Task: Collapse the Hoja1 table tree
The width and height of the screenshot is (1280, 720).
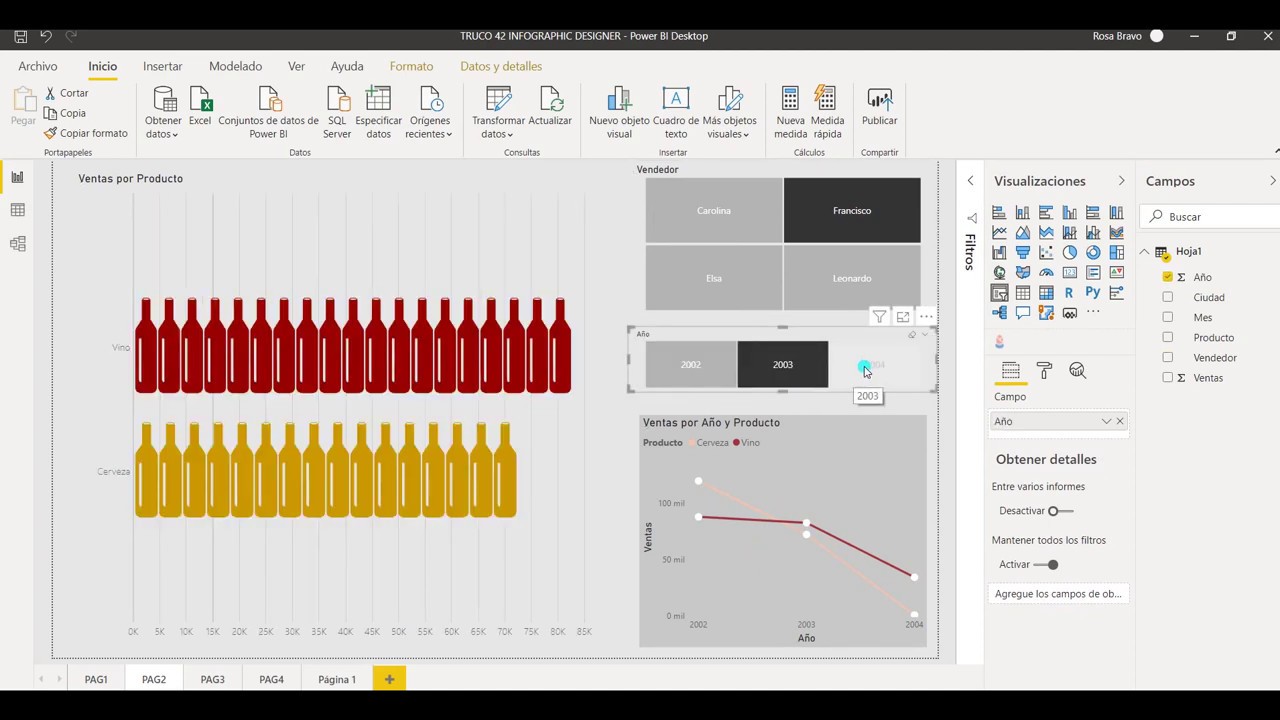Action: pyautogui.click(x=1145, y=251)
